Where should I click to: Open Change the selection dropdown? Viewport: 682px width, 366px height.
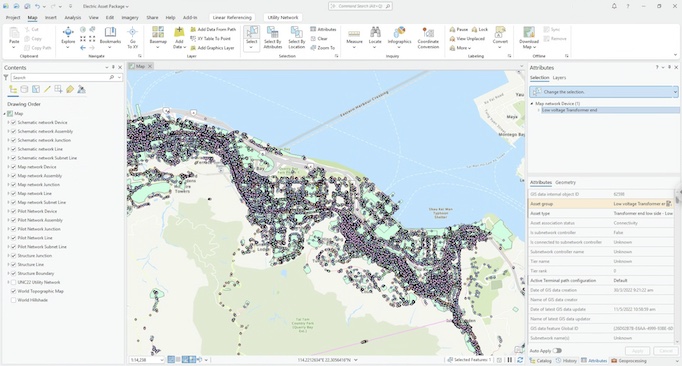[675, 92]
